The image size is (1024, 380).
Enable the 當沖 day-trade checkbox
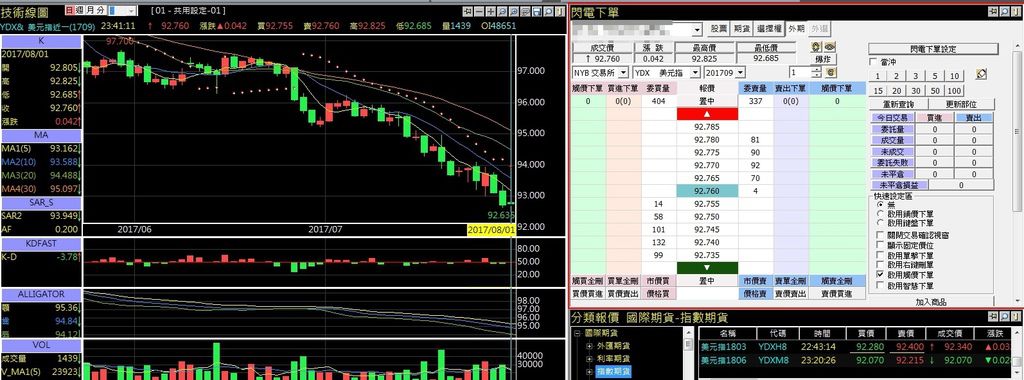[874, 62]
